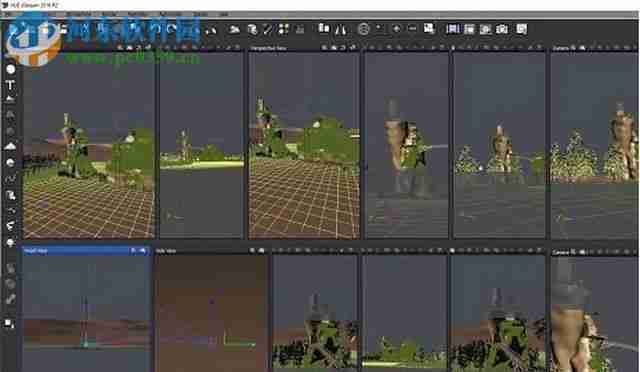The height and width of the screenshot is (372, 640).
Task: Click the diagonal pencil icon in top toolbar
Action: pos(268,29)
